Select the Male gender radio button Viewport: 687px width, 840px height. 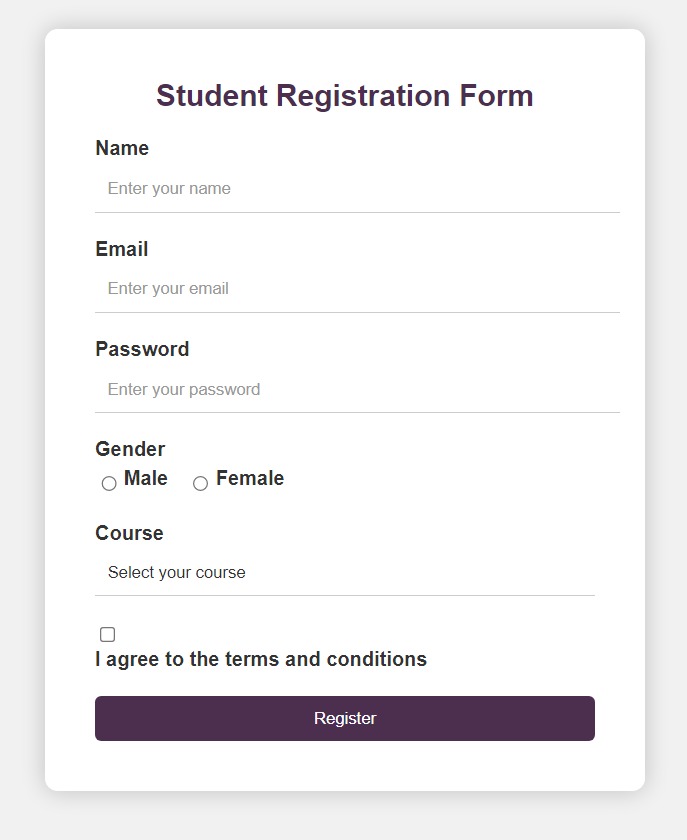coord(109,483)
